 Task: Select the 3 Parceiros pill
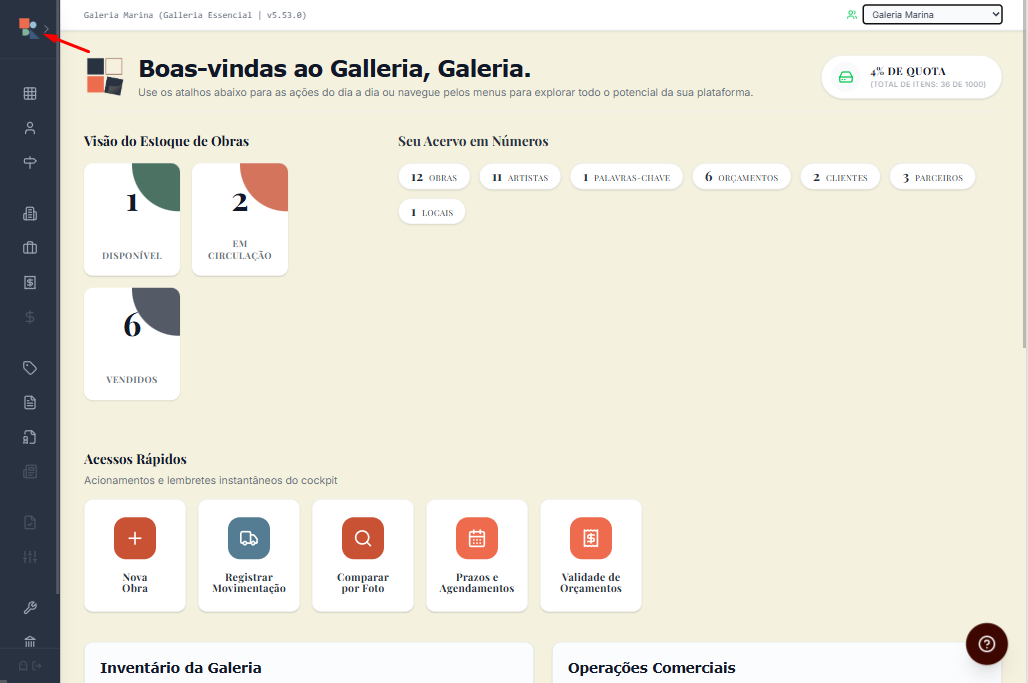[x=932, y=177]
